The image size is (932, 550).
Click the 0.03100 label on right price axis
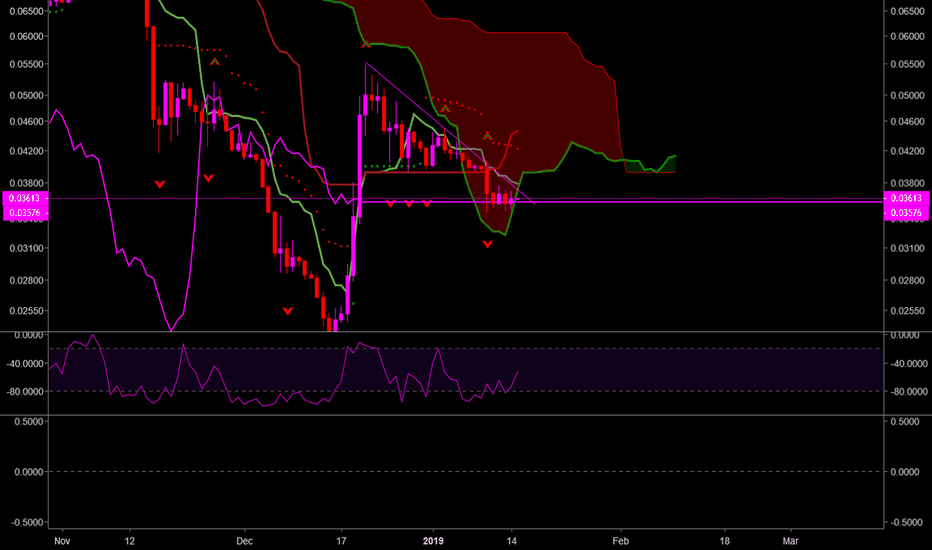pyautogui.click(x=907, y=248)
